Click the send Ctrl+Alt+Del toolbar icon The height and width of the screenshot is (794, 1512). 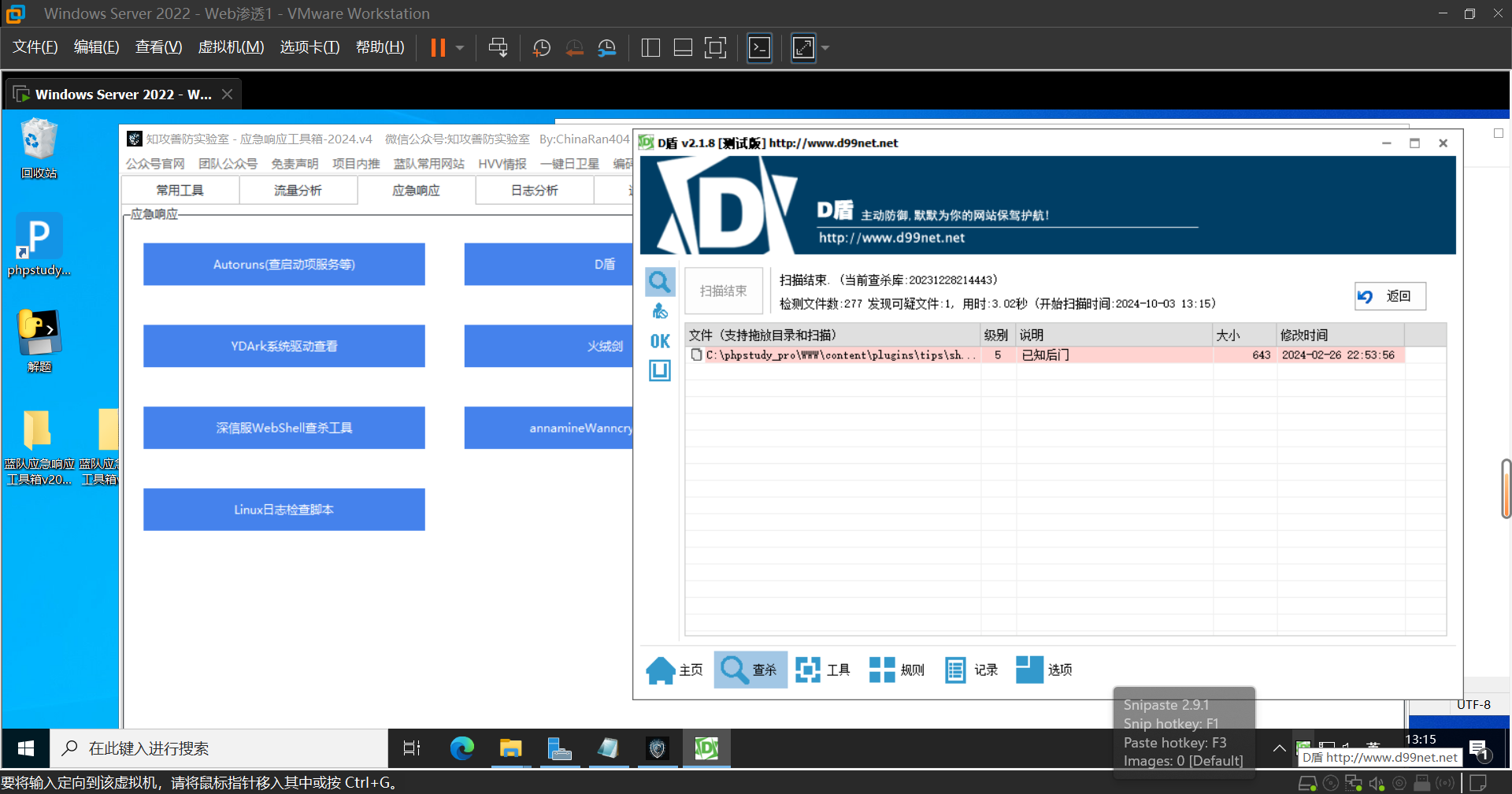498,48
